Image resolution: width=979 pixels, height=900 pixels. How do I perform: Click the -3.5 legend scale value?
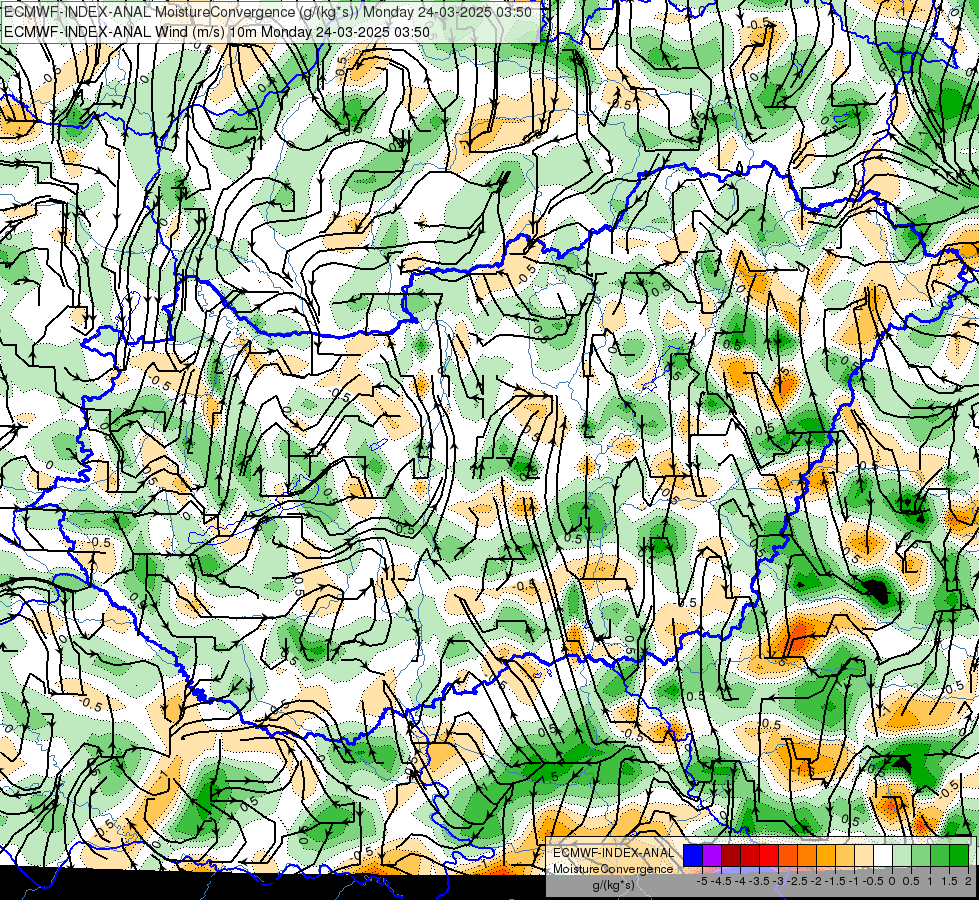coord(760,881)
